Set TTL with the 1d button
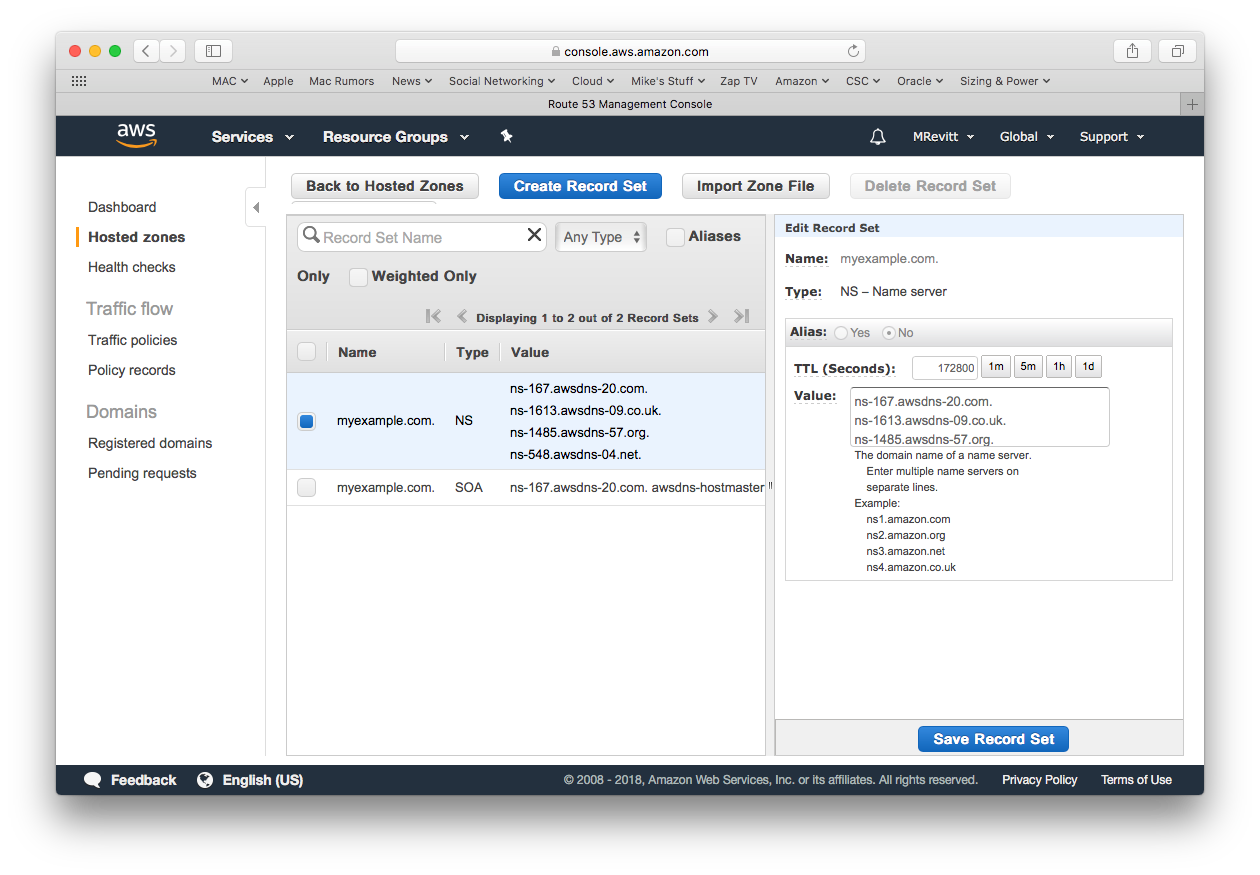This screenshot has height=875, width=1260. pos(1089,367)
